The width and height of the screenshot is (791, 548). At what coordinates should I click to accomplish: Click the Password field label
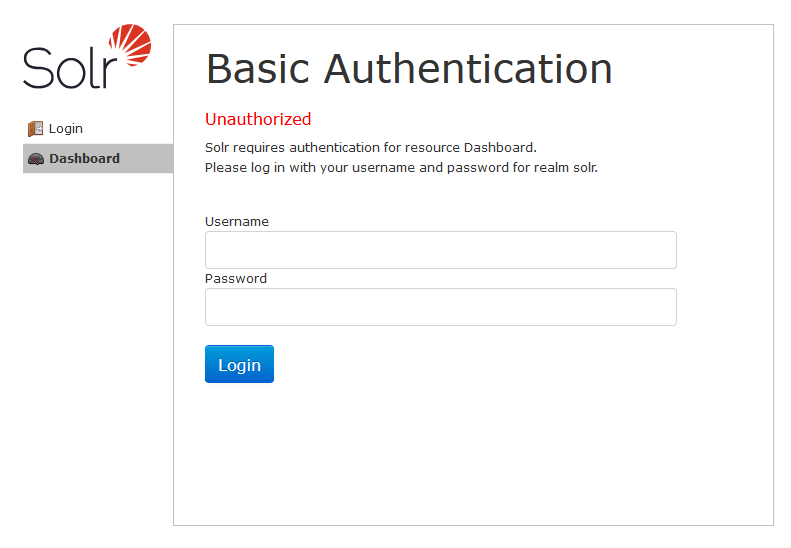click(236, 279)
